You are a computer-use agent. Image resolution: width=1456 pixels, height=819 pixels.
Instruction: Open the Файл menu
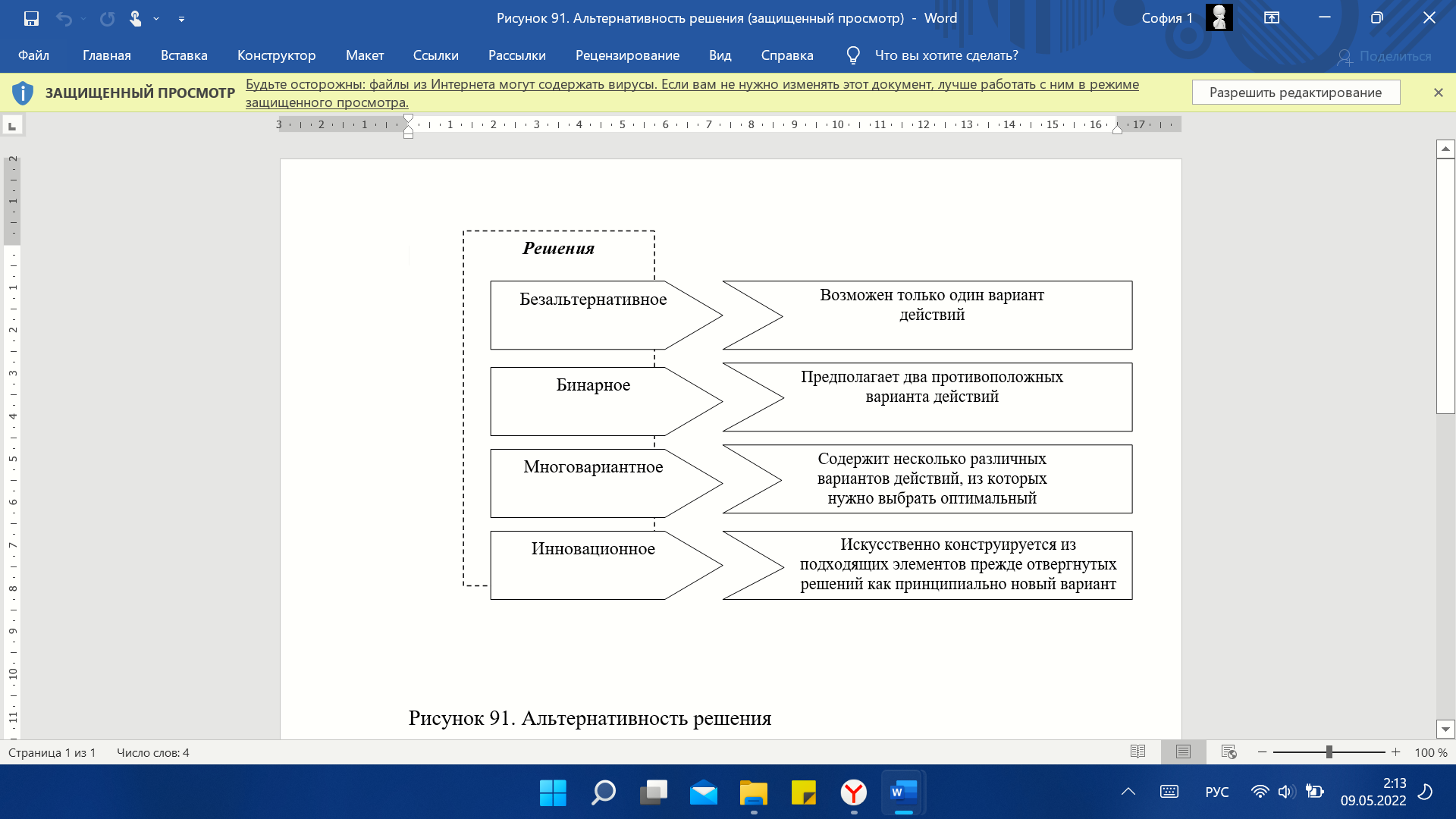pos(33,55)
